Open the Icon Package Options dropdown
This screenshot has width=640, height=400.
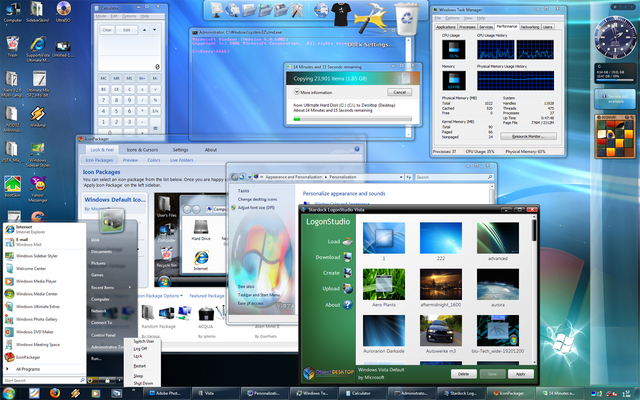click(160, 296)
